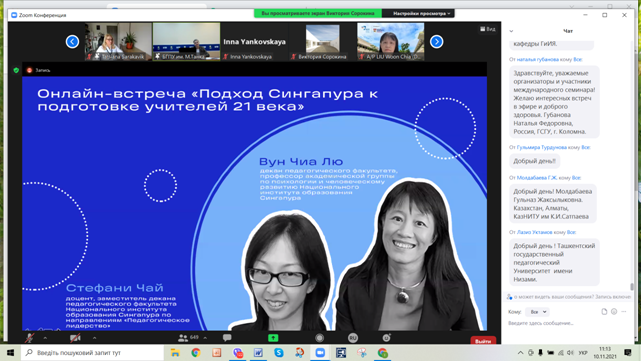Viewport: 642px width, 362px height.
Task: Go to previous participants with left arrow
Action: 72,41
